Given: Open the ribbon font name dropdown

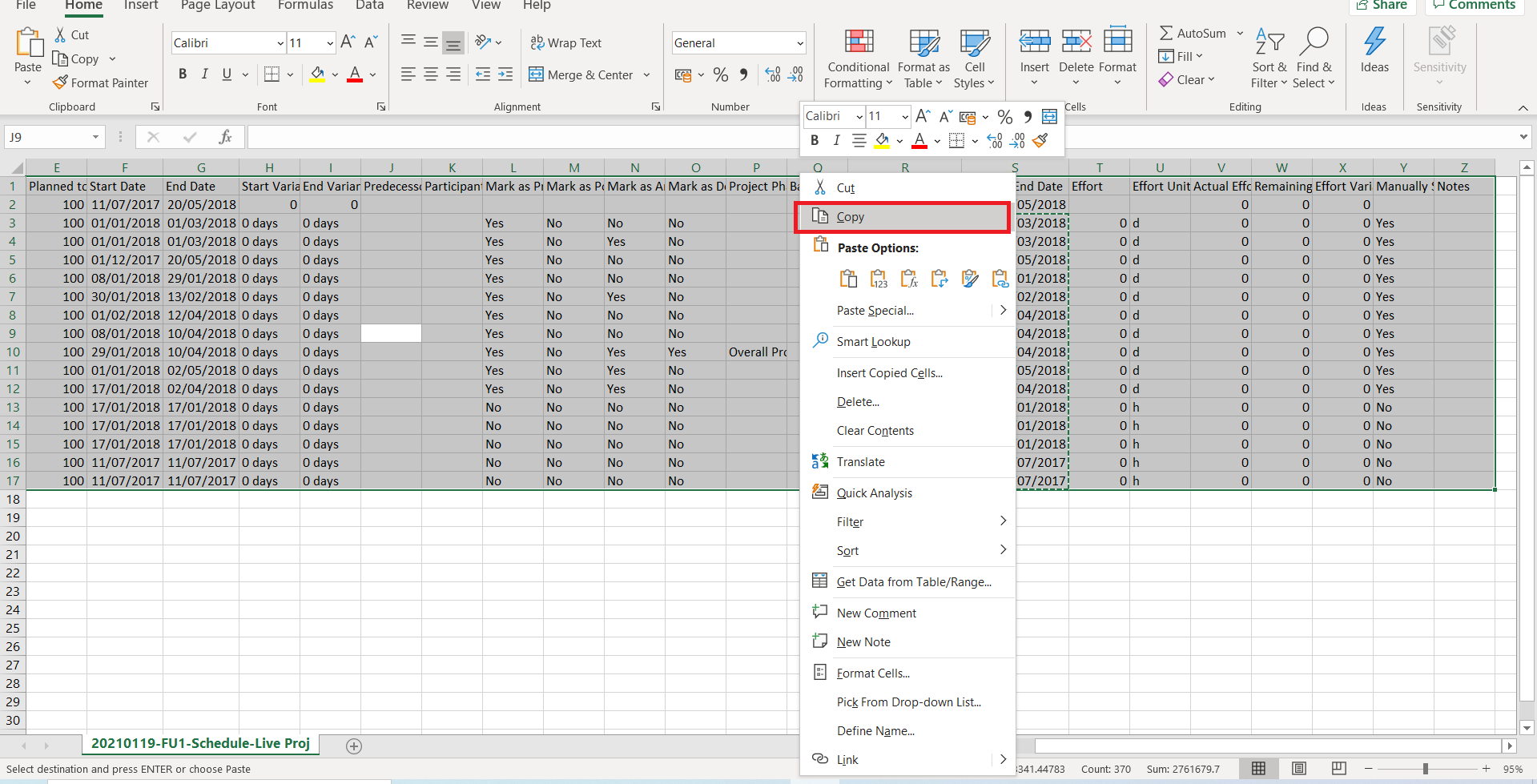Looking at the screenshot, I should 280,43.
